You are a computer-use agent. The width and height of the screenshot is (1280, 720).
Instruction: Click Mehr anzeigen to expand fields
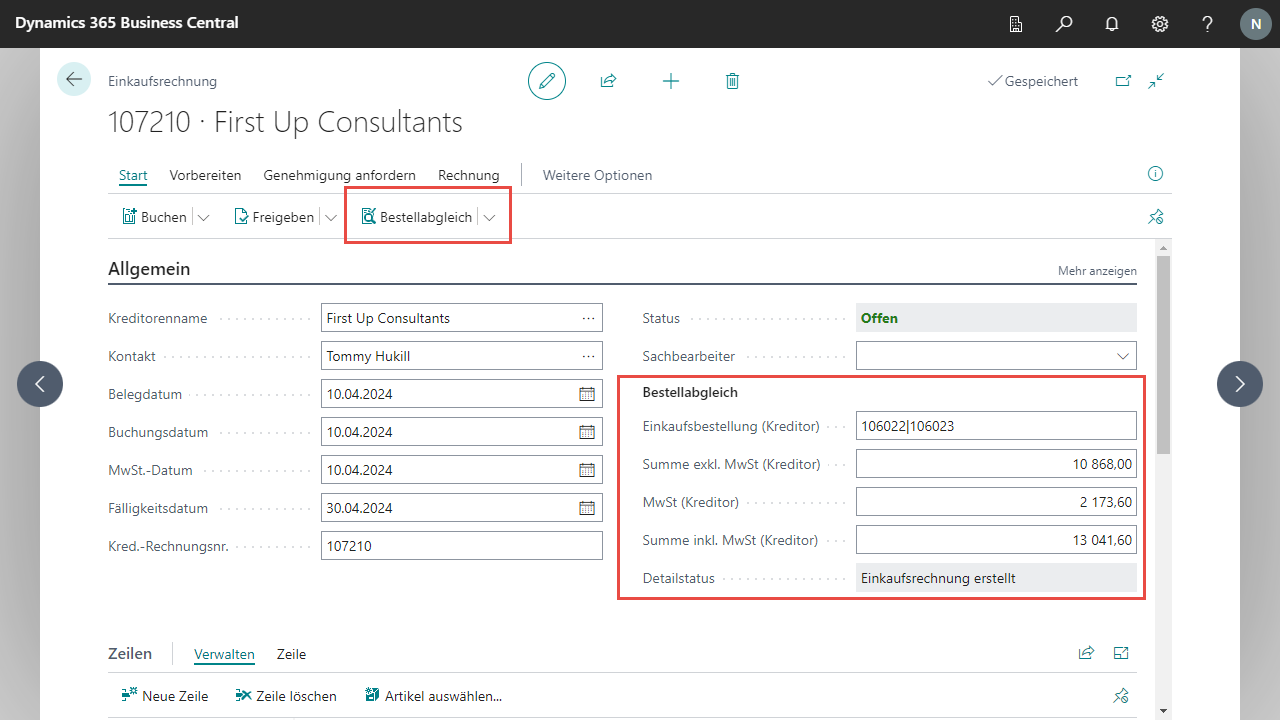[x=1097, y=271]
